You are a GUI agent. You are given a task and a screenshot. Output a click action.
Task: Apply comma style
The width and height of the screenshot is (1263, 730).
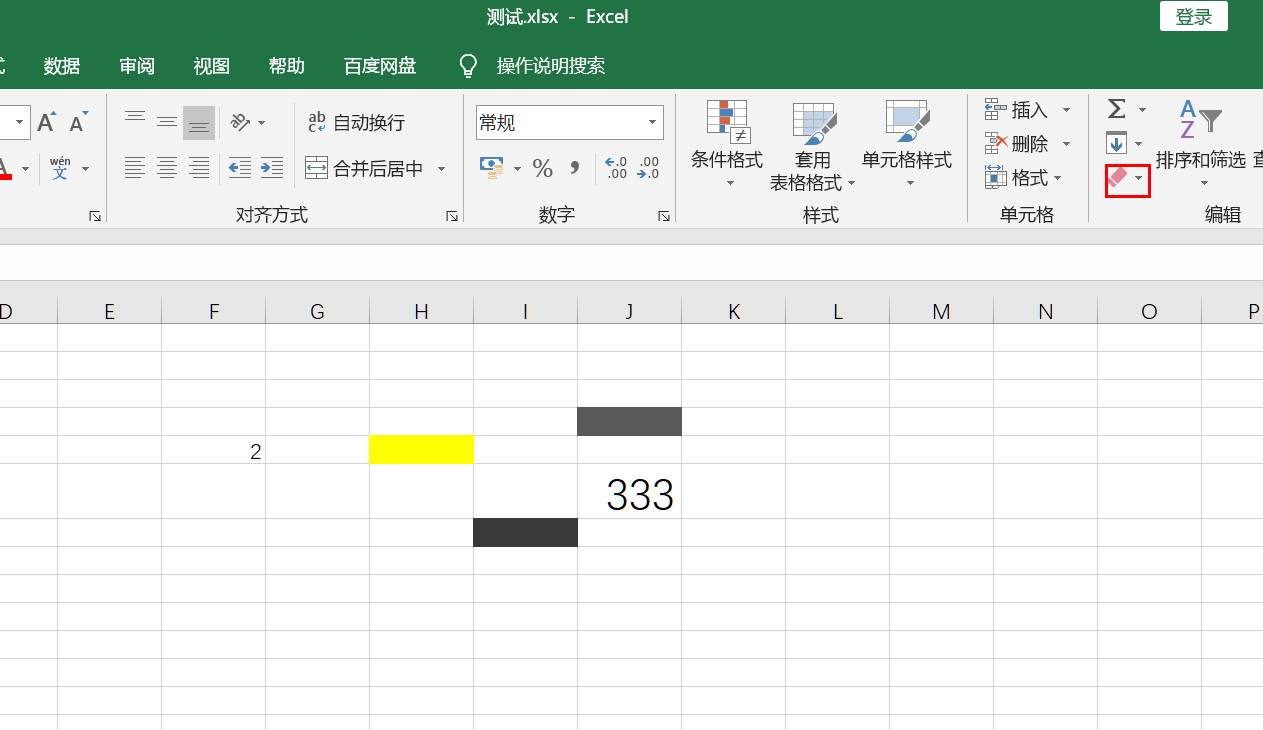(x=575, y=168)
